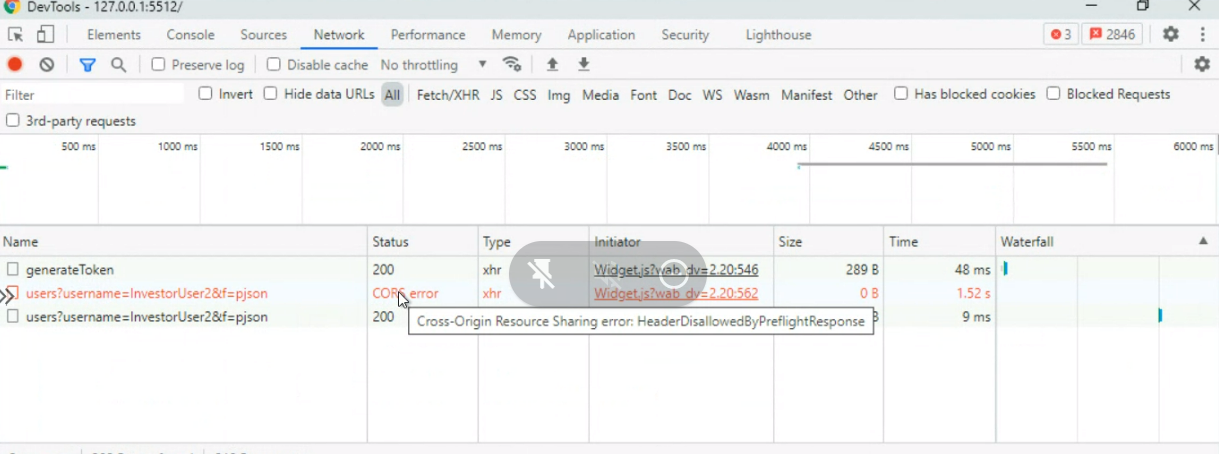The image size is (1219, 454).
Task: Click the export HAR download icon
Action: point(584,65)
